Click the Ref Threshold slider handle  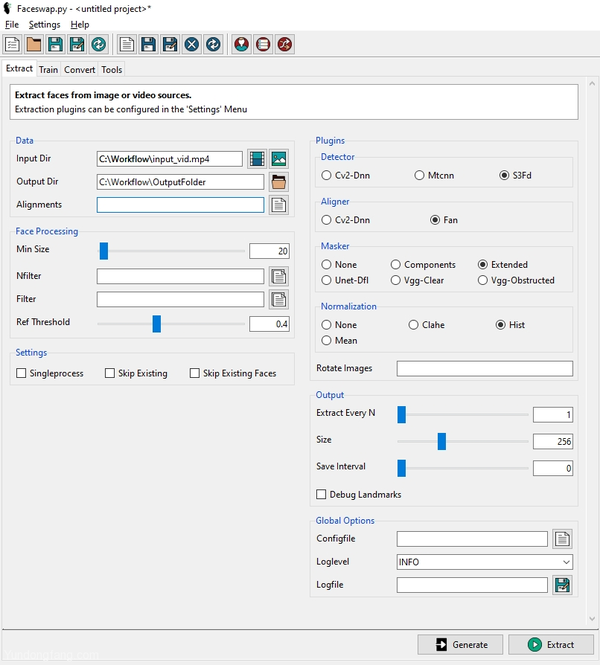coord(156,324)
